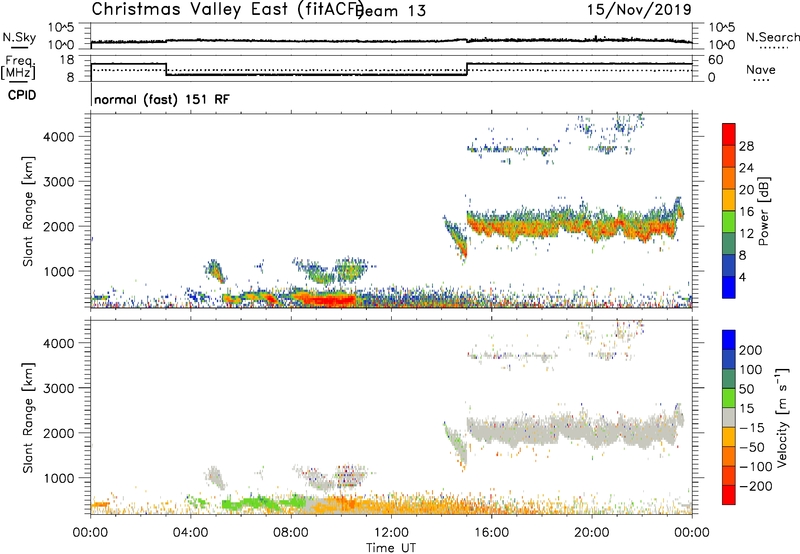The width and height of the screenshot is (800, 554).
Task: Click the "20" label on the power colorbar
Action: coord(746,190)
